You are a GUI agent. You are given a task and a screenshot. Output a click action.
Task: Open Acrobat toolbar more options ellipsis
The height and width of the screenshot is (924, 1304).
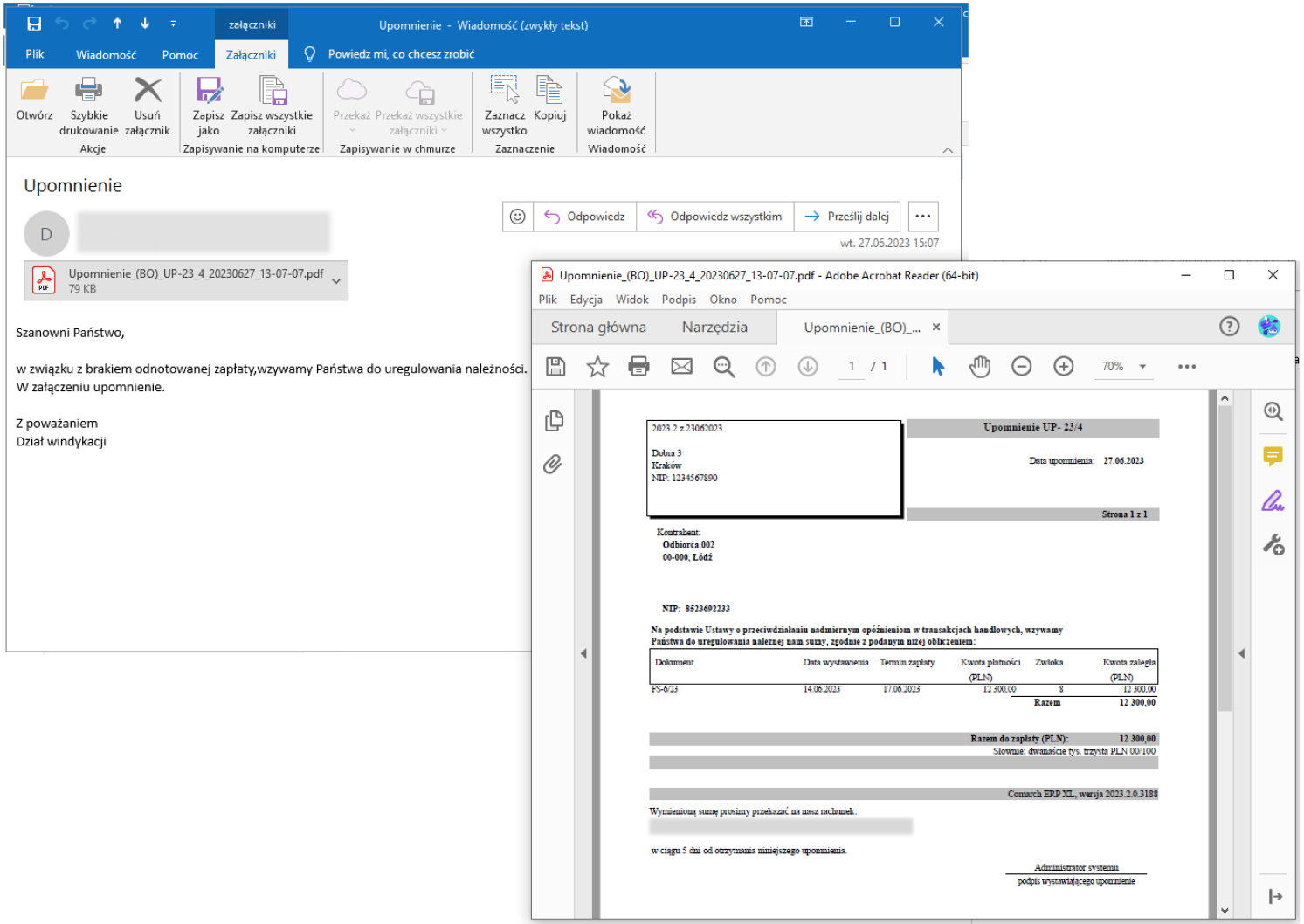1187,367
